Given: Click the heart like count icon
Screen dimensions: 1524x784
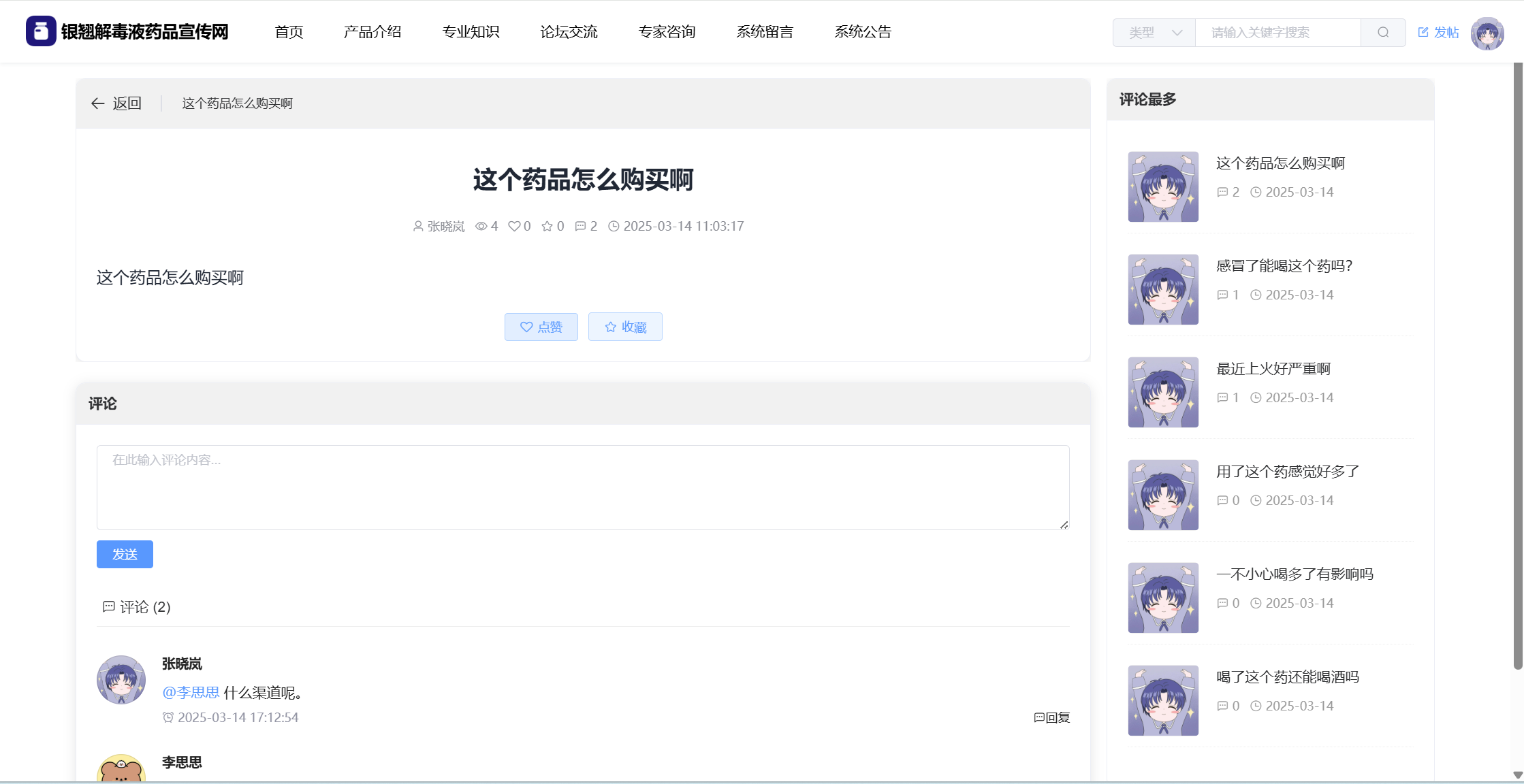Looking at the screenshot, I should [x=515, y=226].
